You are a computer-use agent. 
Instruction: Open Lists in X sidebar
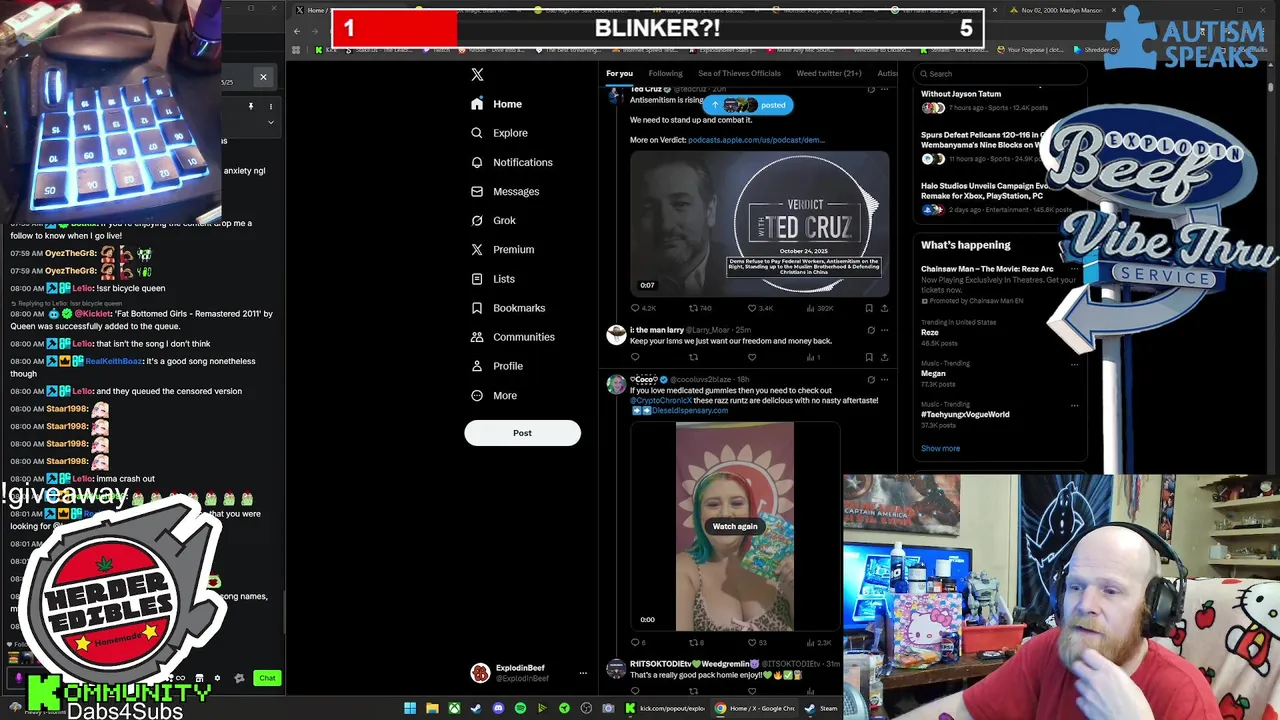[492, 279]
